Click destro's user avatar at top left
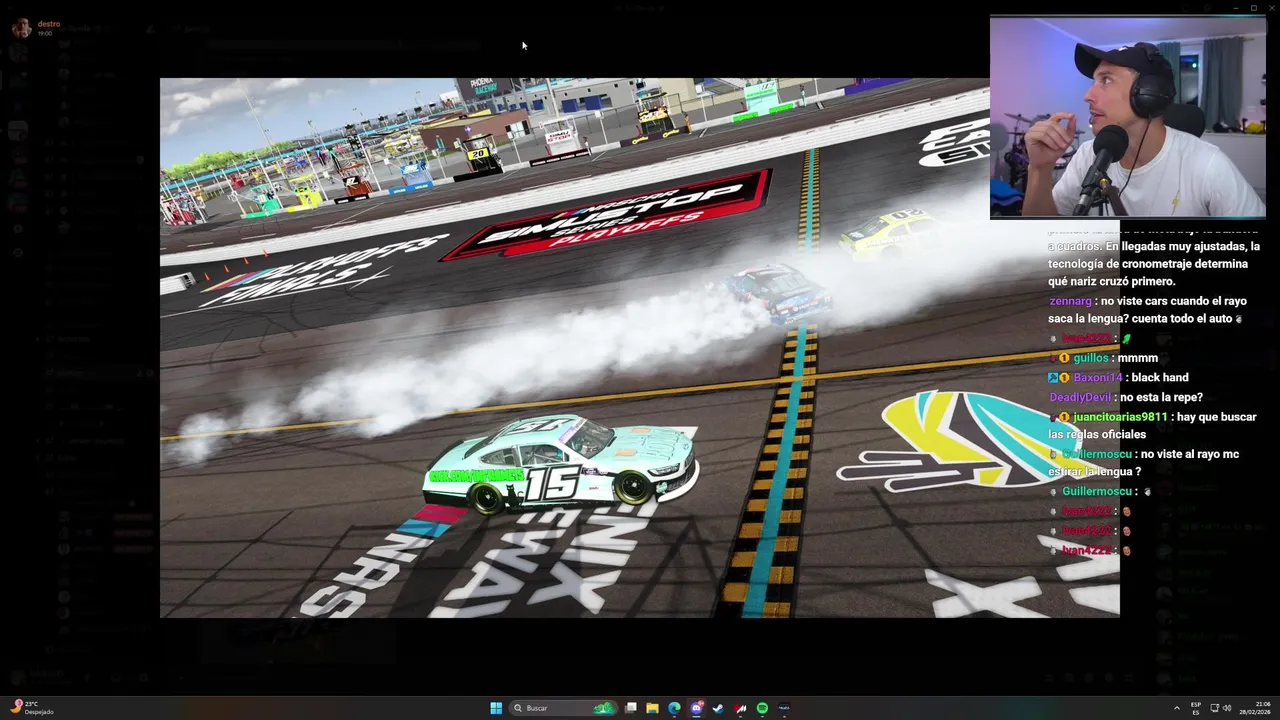The image size is (1280, 720). coord(21,28)
